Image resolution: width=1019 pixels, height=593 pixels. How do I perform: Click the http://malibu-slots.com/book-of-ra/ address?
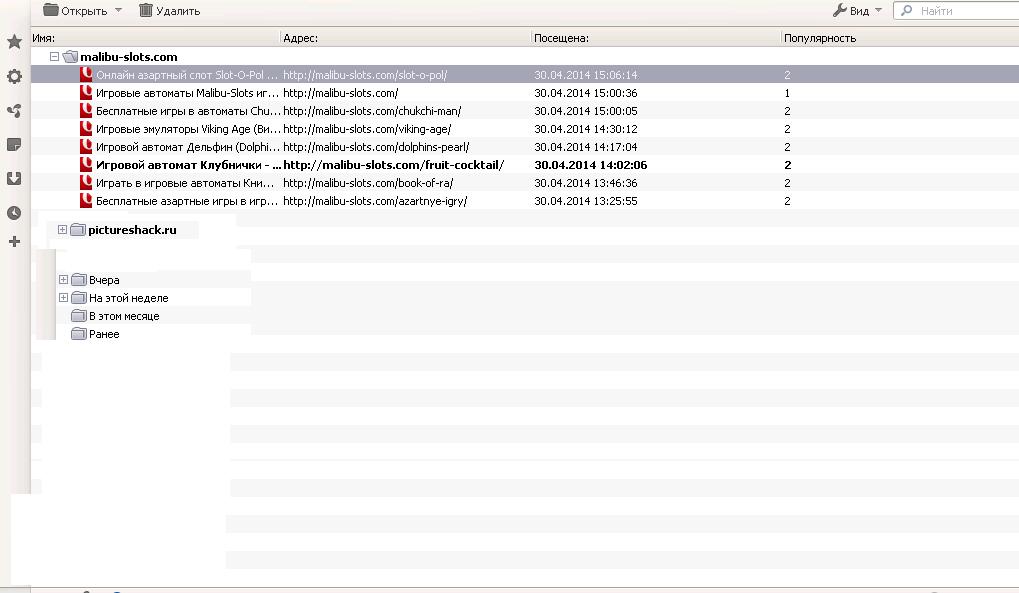[368, 183]
